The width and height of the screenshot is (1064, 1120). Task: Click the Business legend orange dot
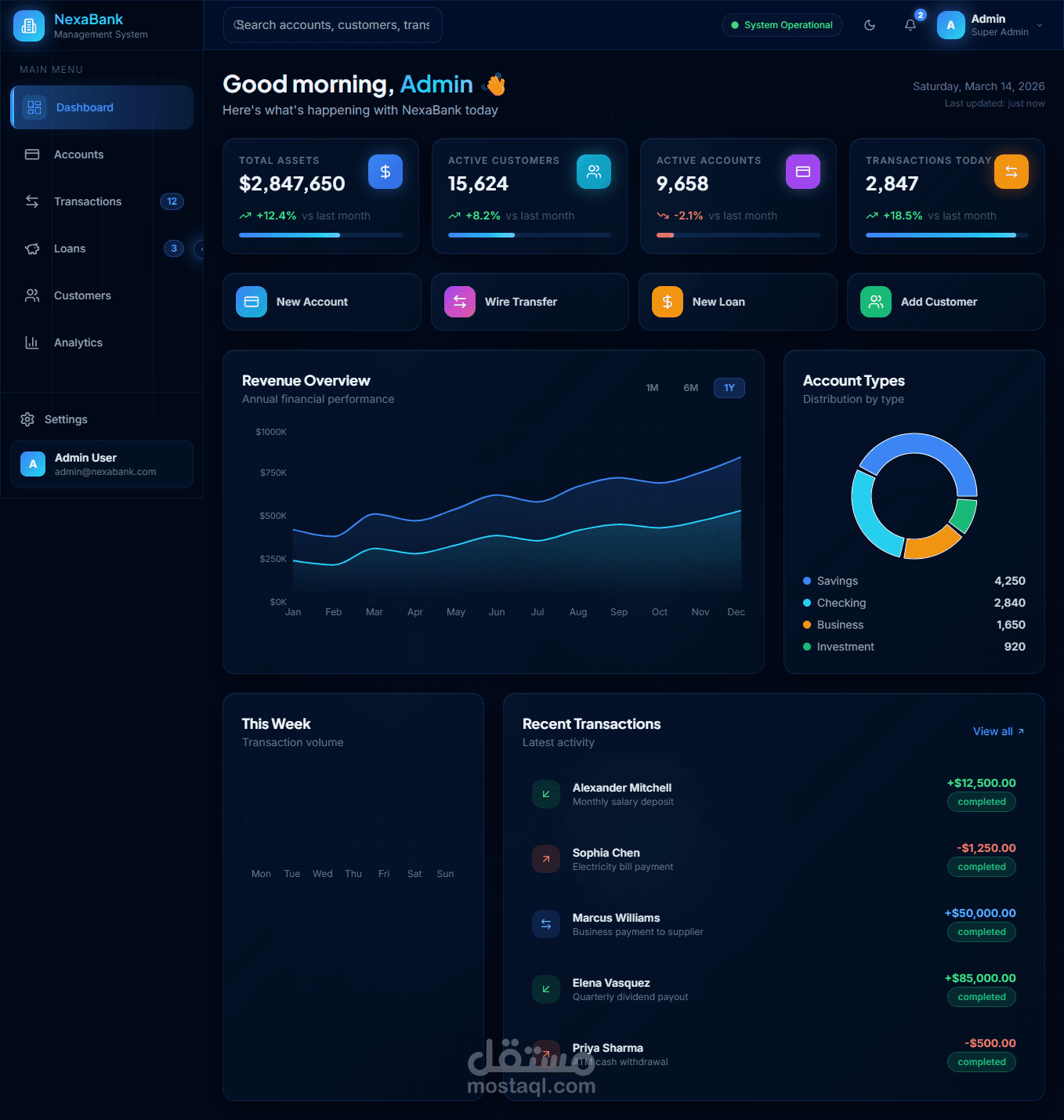807,625
